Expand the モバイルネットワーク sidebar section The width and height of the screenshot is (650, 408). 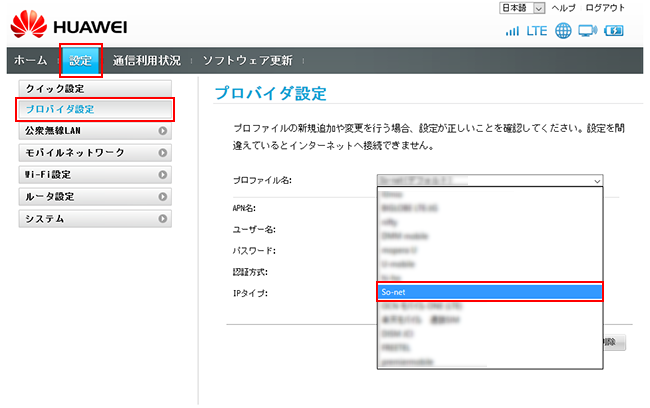[95, 153]
